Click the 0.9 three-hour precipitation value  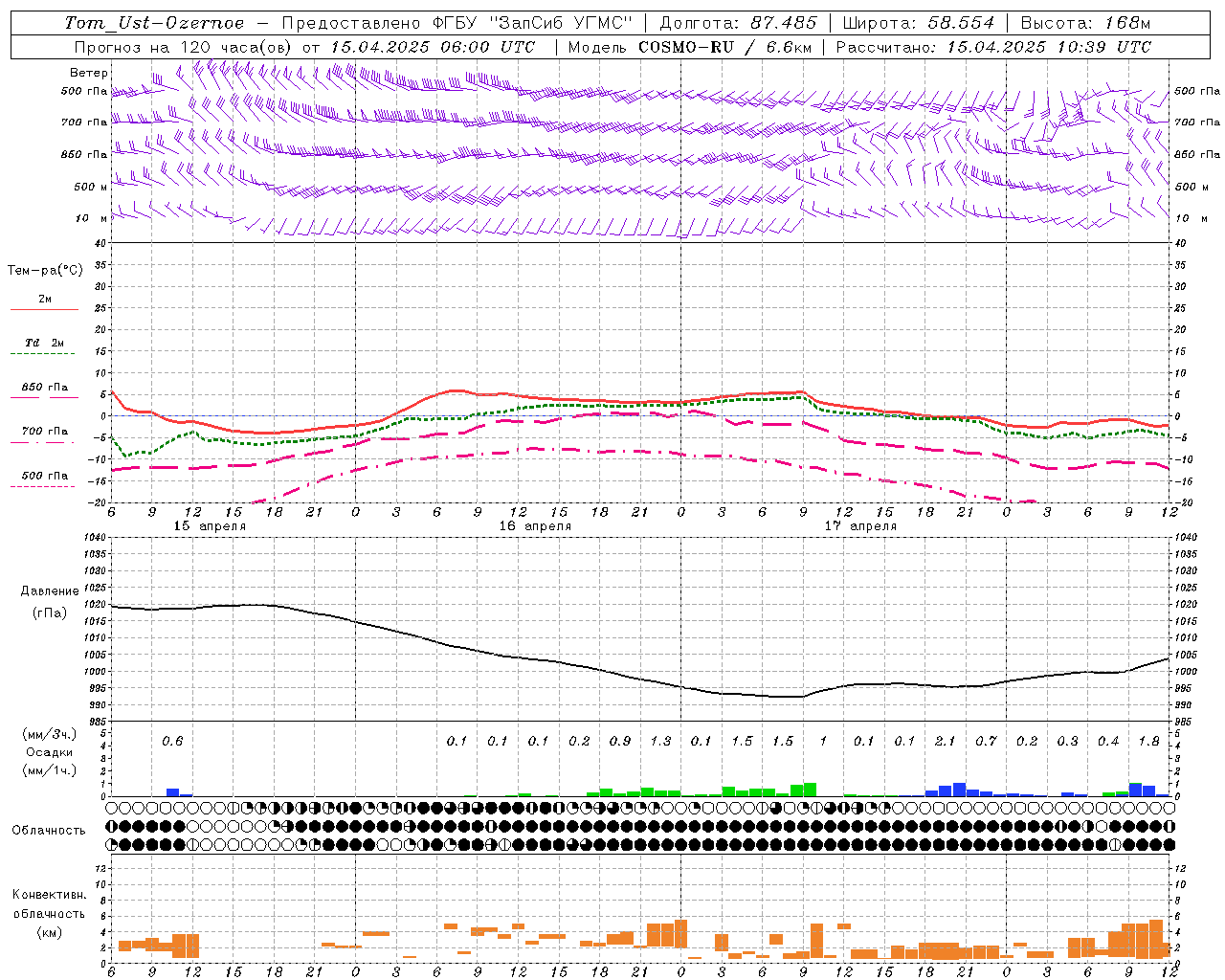click(620, 741)
